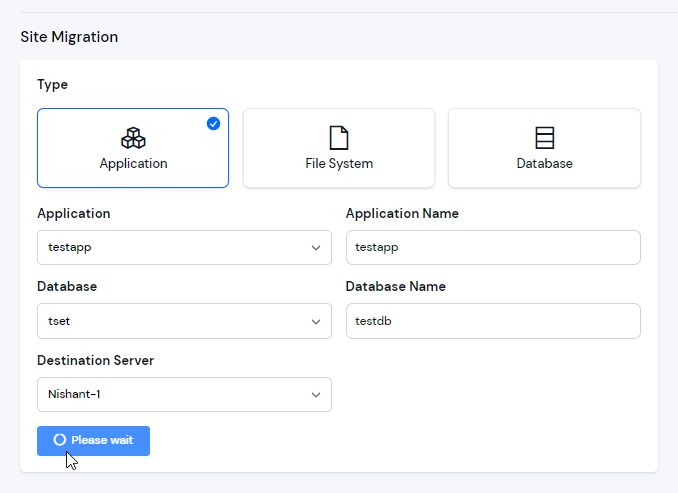
Task: Click the Type label
Action: (x=52, y=84)
